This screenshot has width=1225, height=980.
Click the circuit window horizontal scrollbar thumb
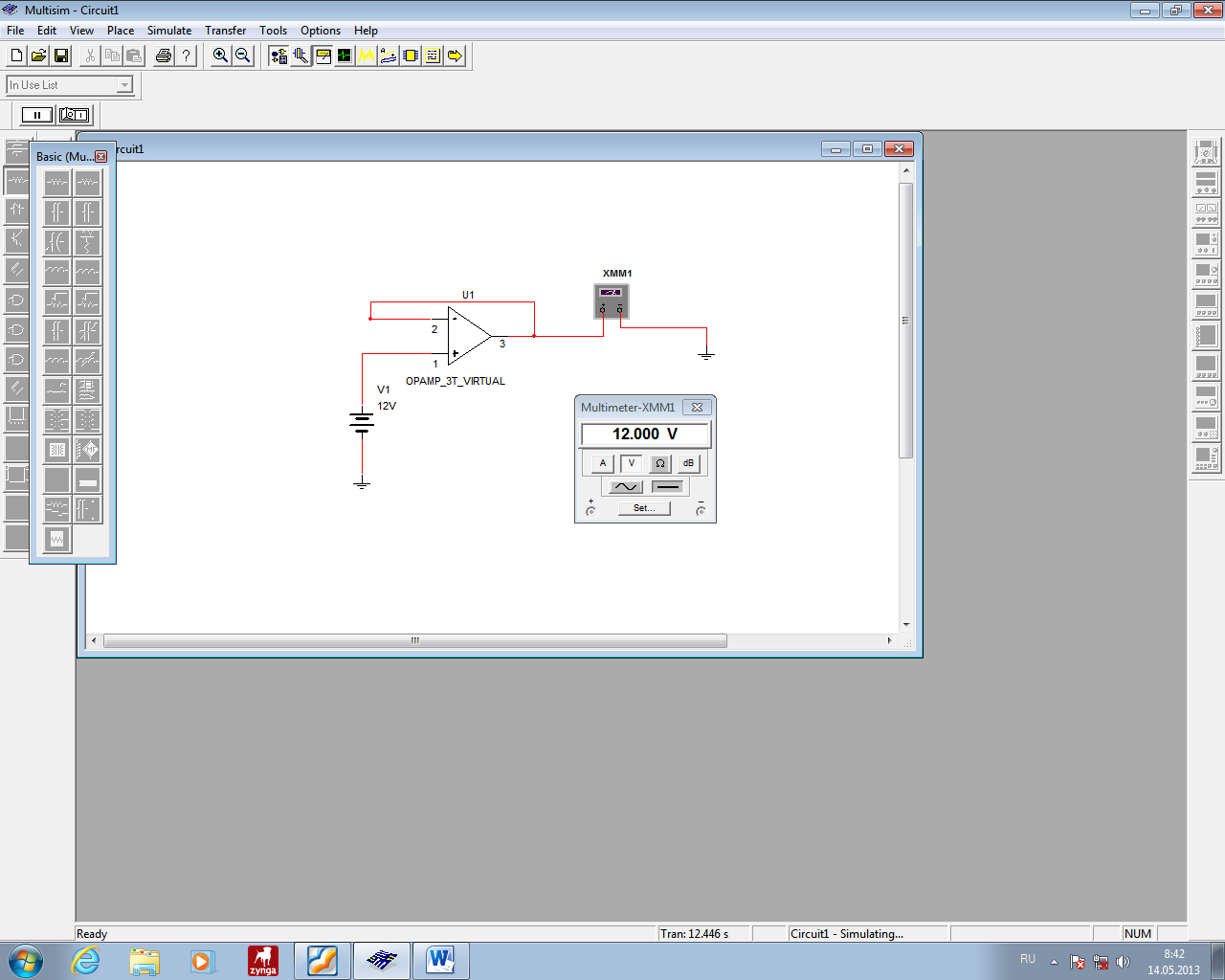point(415,640)
